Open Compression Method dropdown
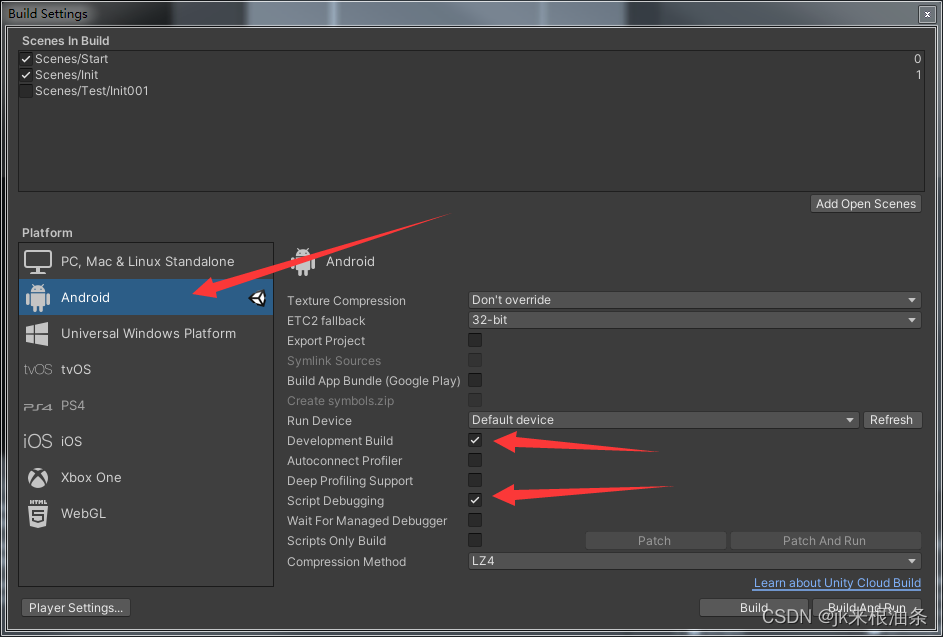Viewport: 943px width, 637px height. tap(694, 561)
